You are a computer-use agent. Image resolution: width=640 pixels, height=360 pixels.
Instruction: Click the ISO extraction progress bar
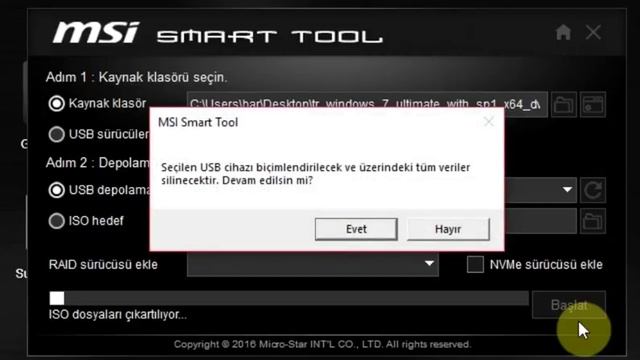pos(289,298)
